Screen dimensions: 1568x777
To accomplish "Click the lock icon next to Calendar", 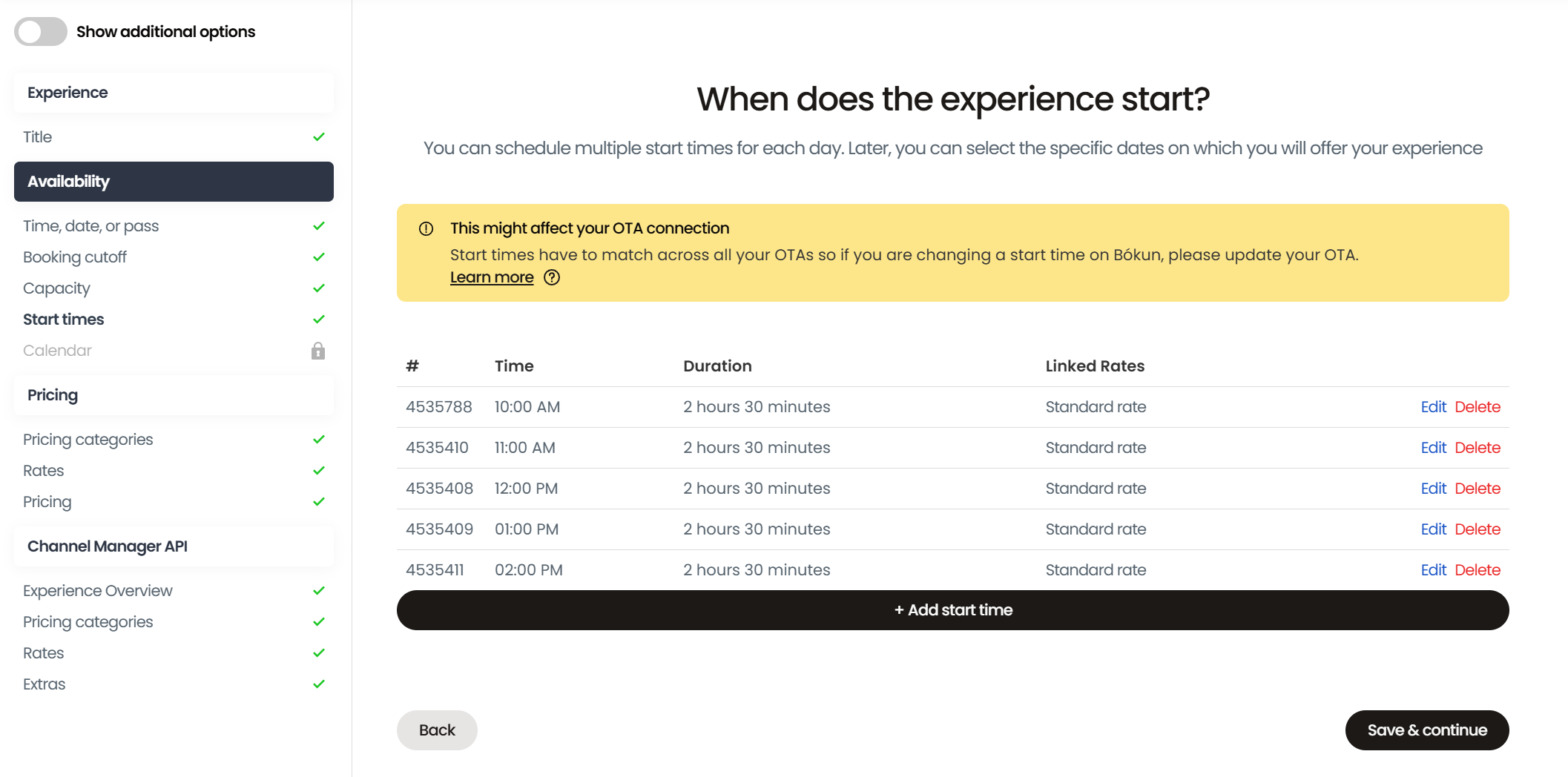I will click(x=318, y=351).
